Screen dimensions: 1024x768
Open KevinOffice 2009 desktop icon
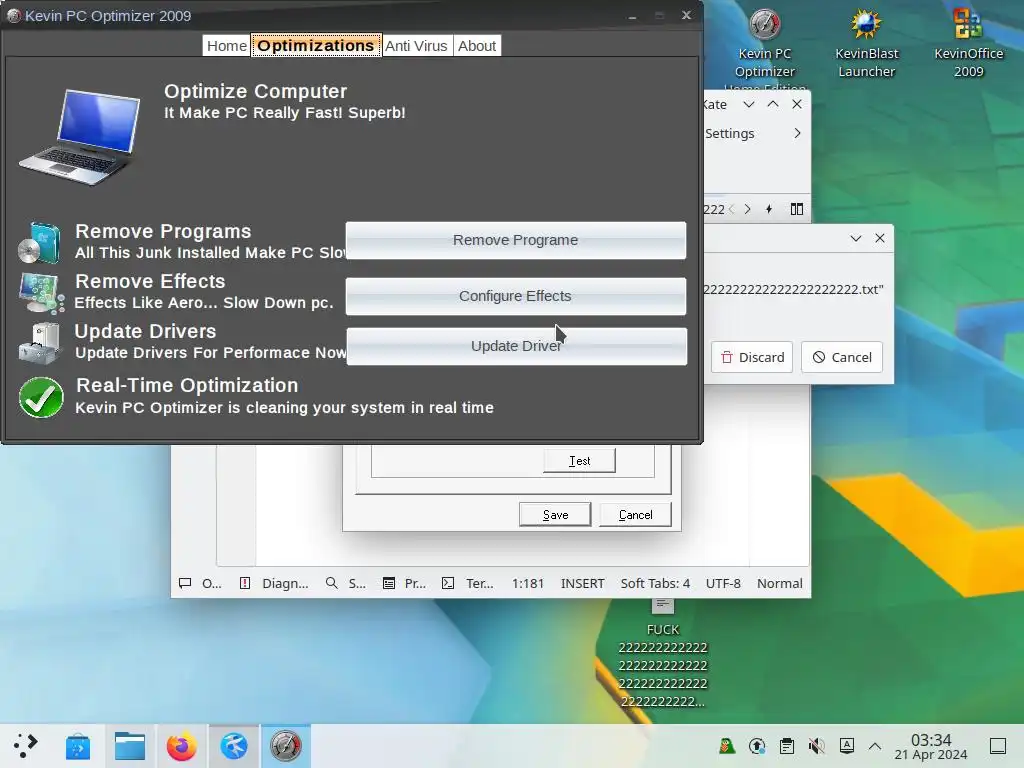(968, 44)
